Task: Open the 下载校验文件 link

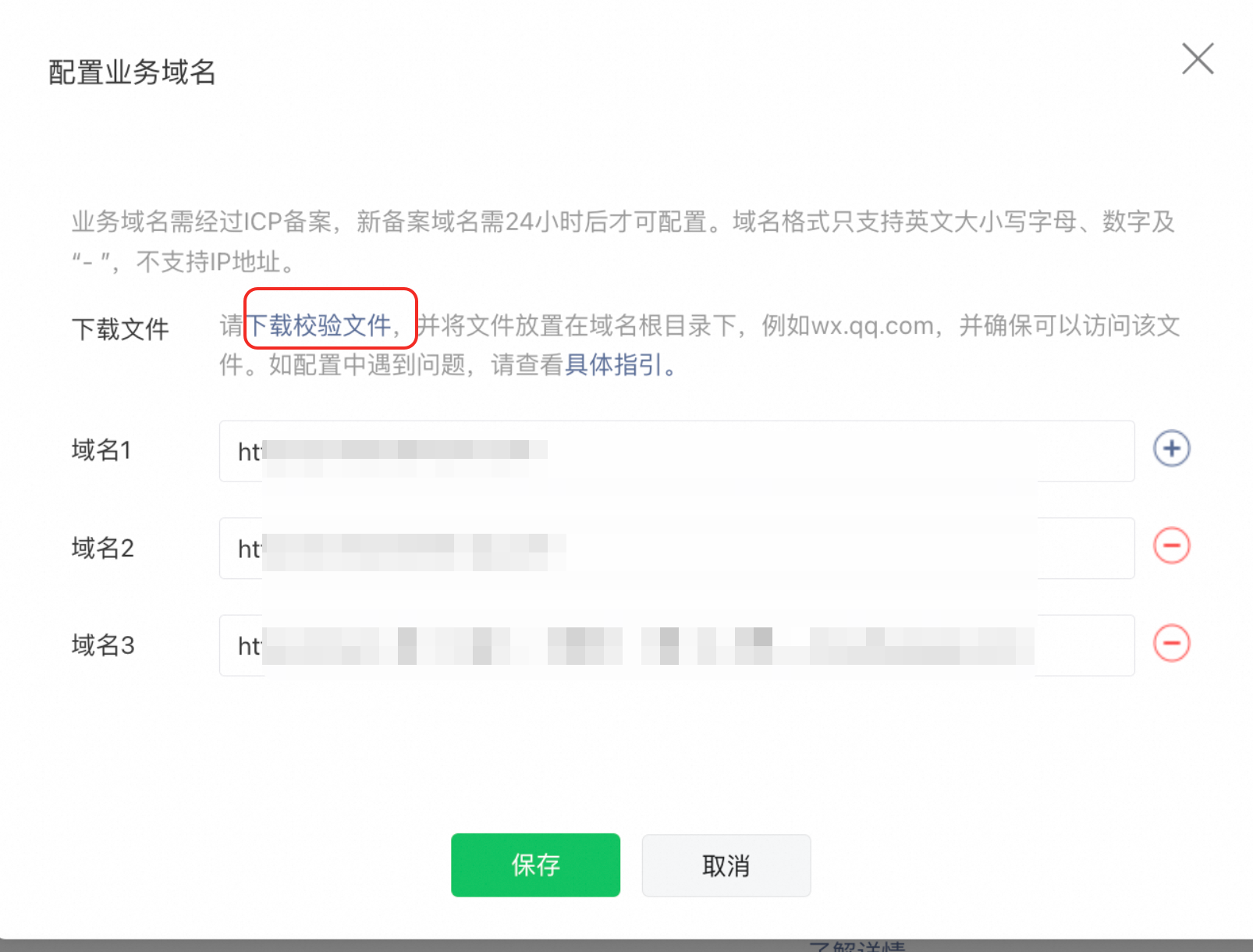Action: pyautogui.click(x=319, y=325)
